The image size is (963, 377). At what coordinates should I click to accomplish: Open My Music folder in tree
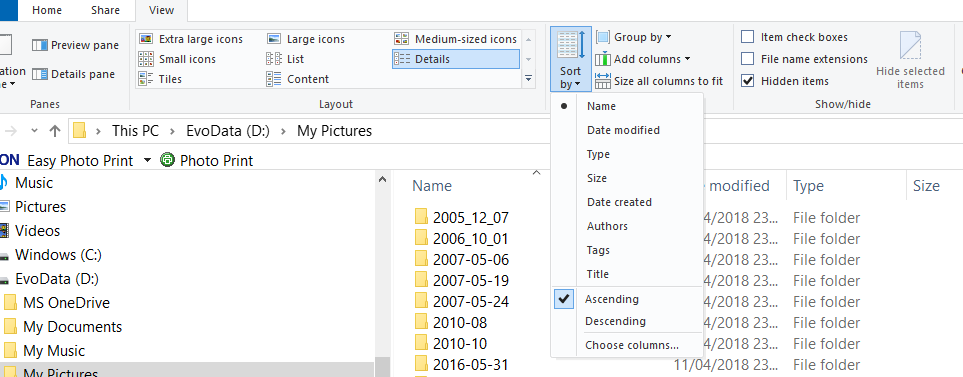click(54, 351)
